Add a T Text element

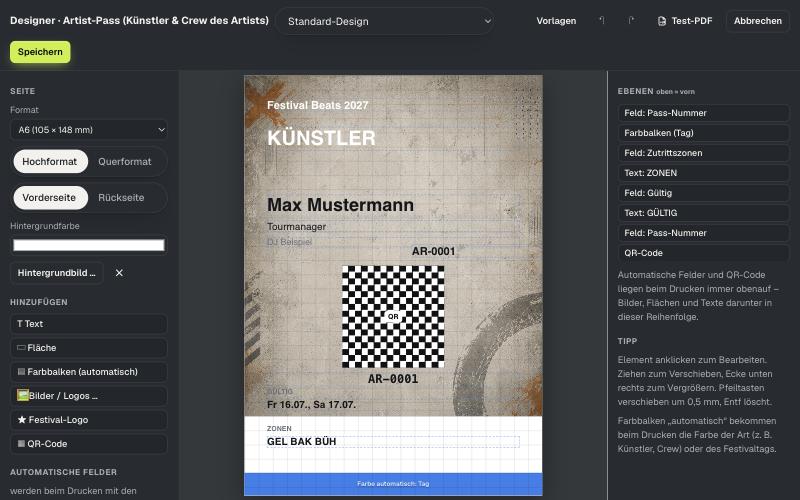[89, 323]
